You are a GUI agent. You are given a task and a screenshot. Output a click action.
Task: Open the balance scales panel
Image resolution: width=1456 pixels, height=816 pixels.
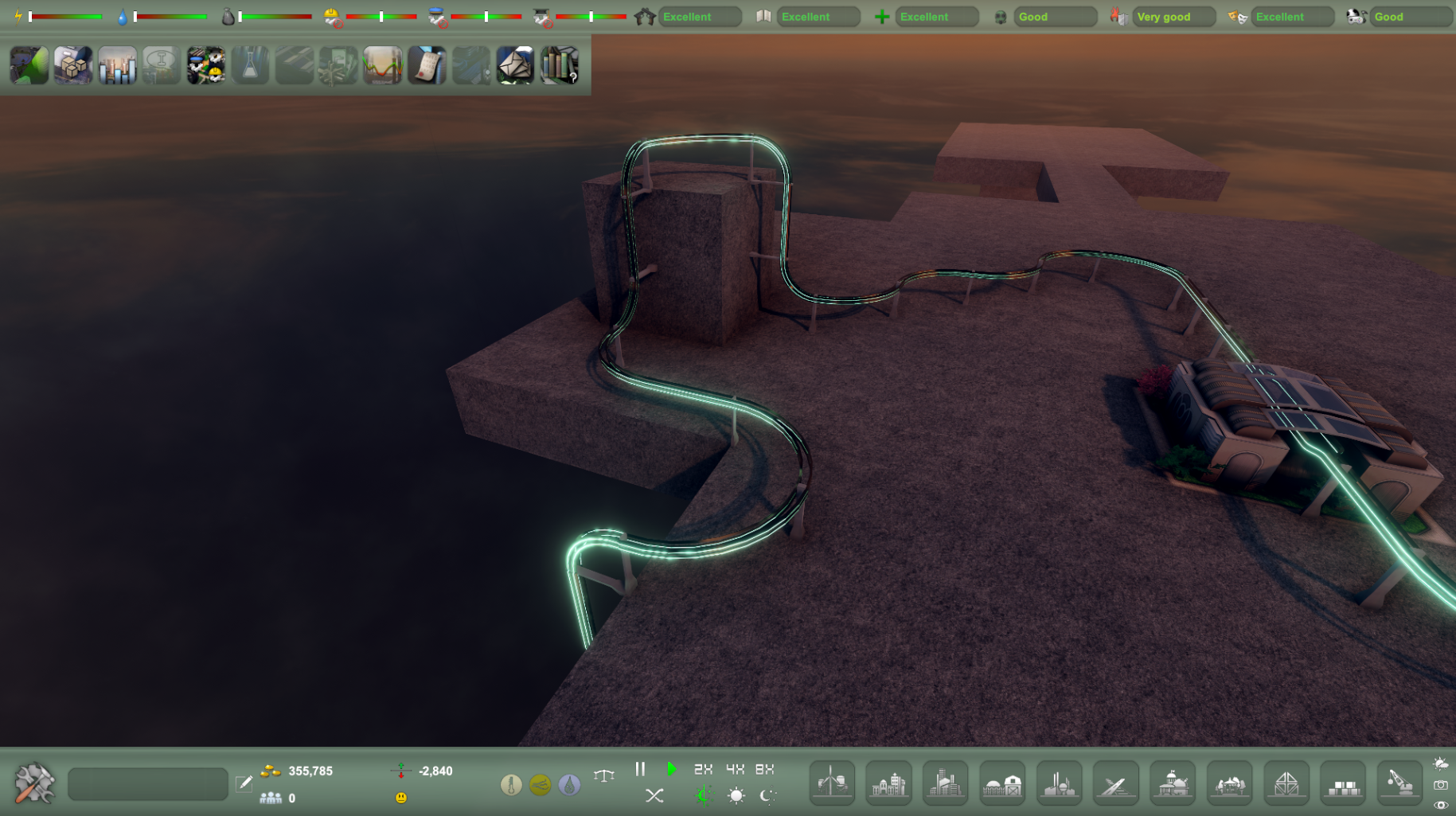tap(604, 775)
